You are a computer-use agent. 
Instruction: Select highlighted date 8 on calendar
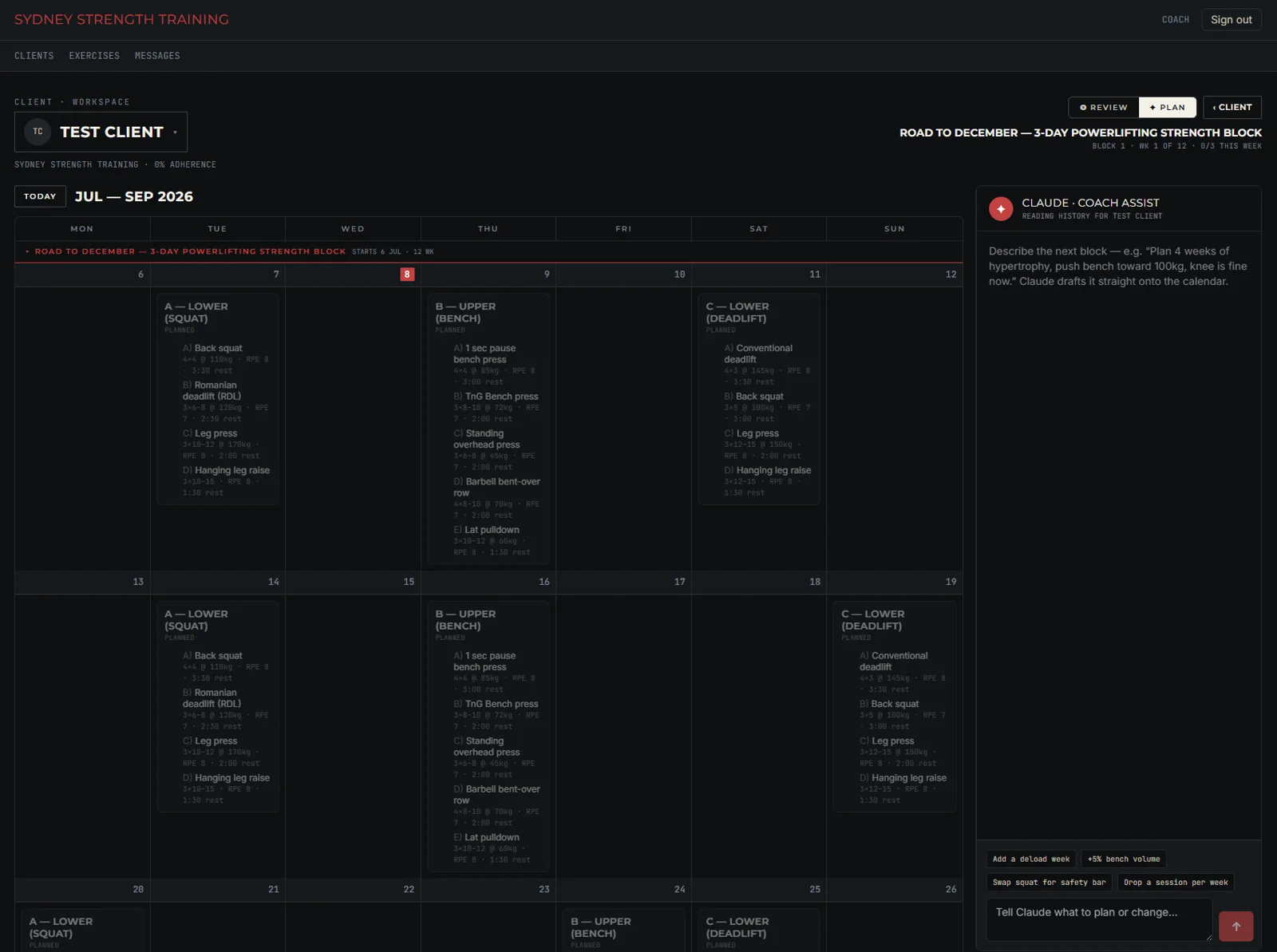pyautogui.click(x=407, y=275)
